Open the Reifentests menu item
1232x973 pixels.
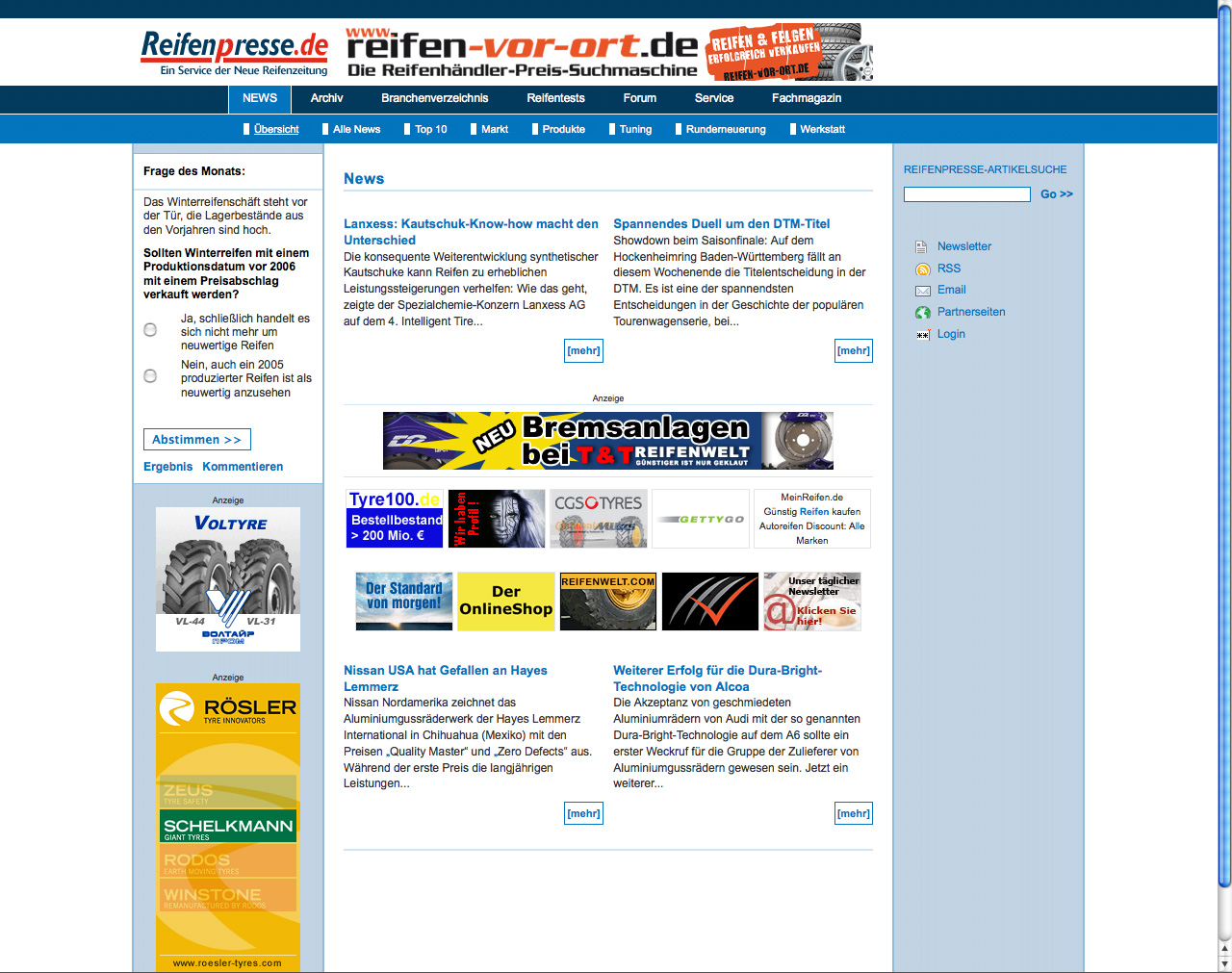(555, 99)
